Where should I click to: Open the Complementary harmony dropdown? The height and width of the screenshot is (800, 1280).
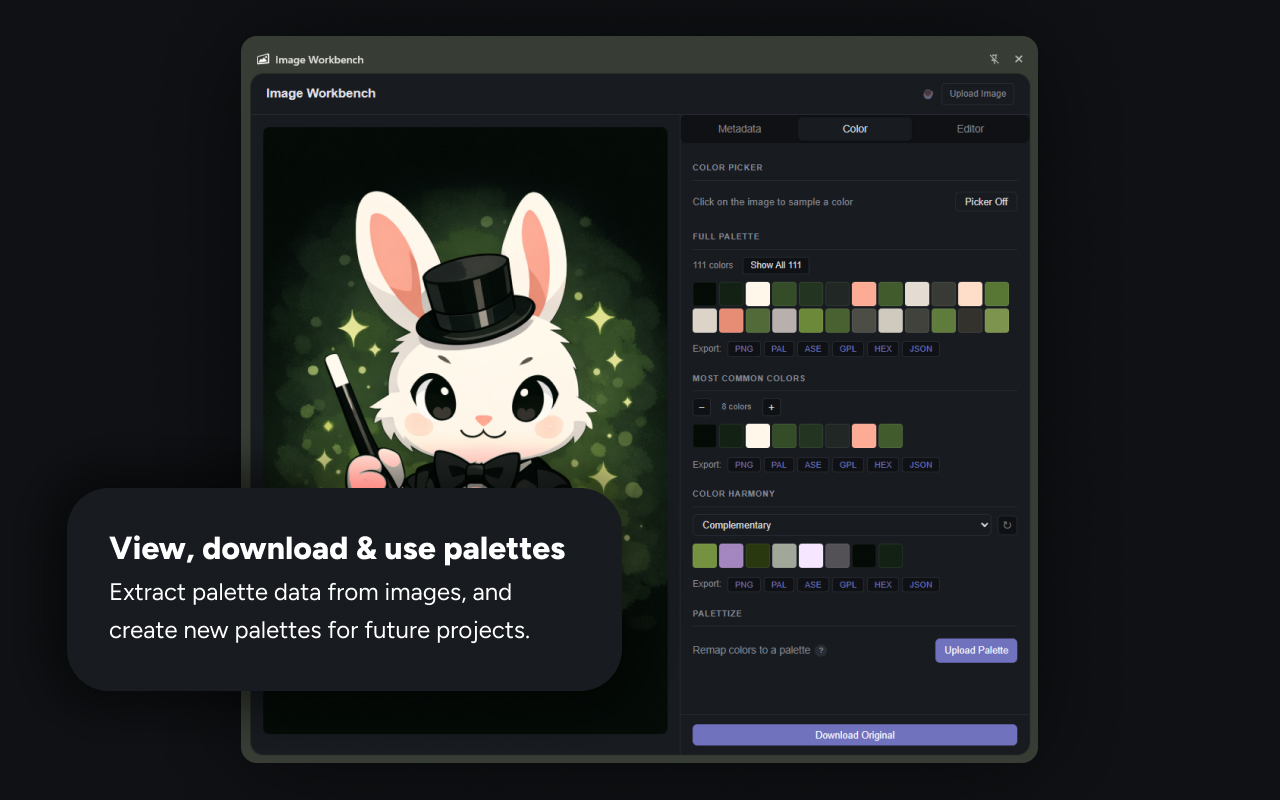point(842,524)
